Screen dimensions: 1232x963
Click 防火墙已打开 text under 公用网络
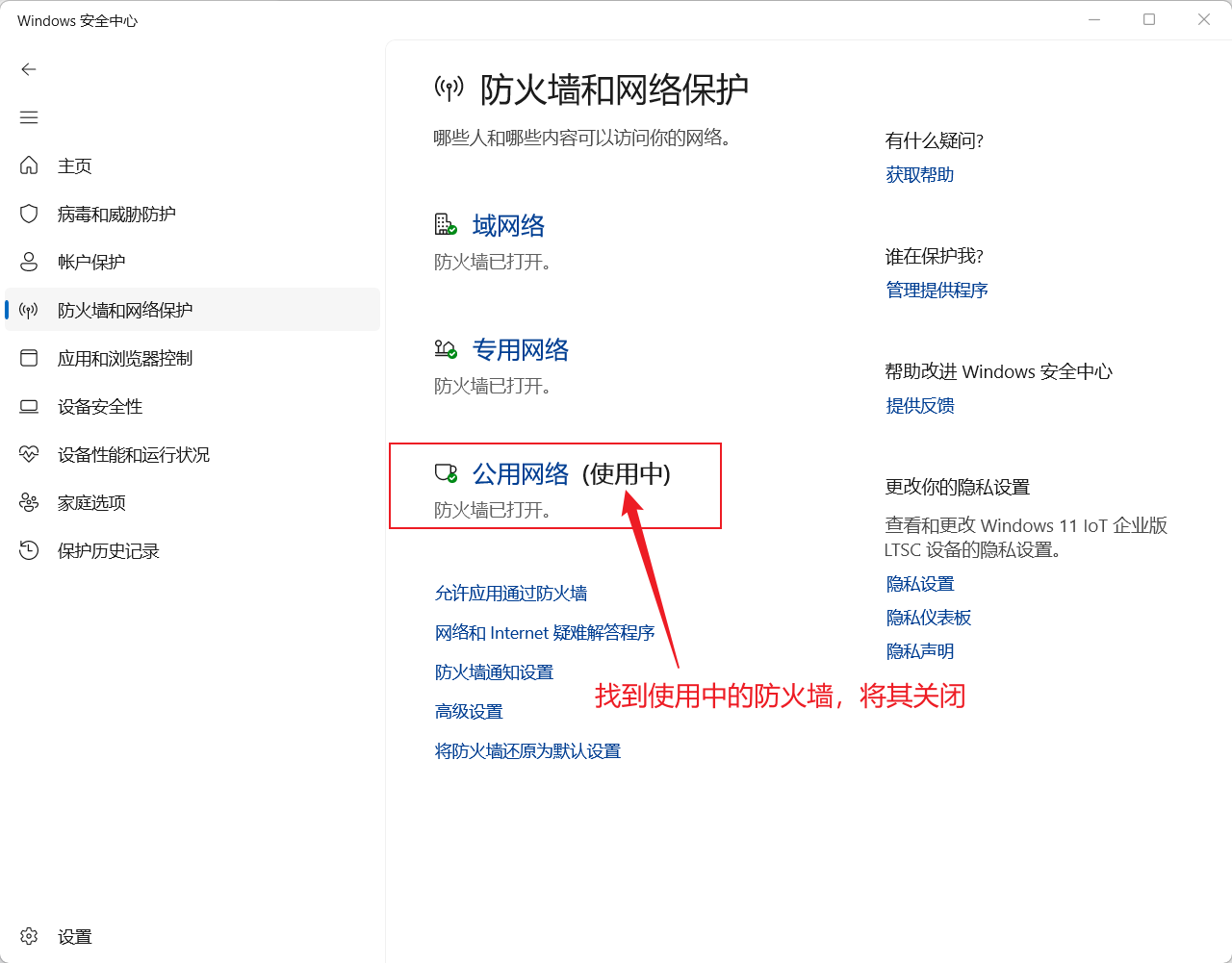point(492,510)
